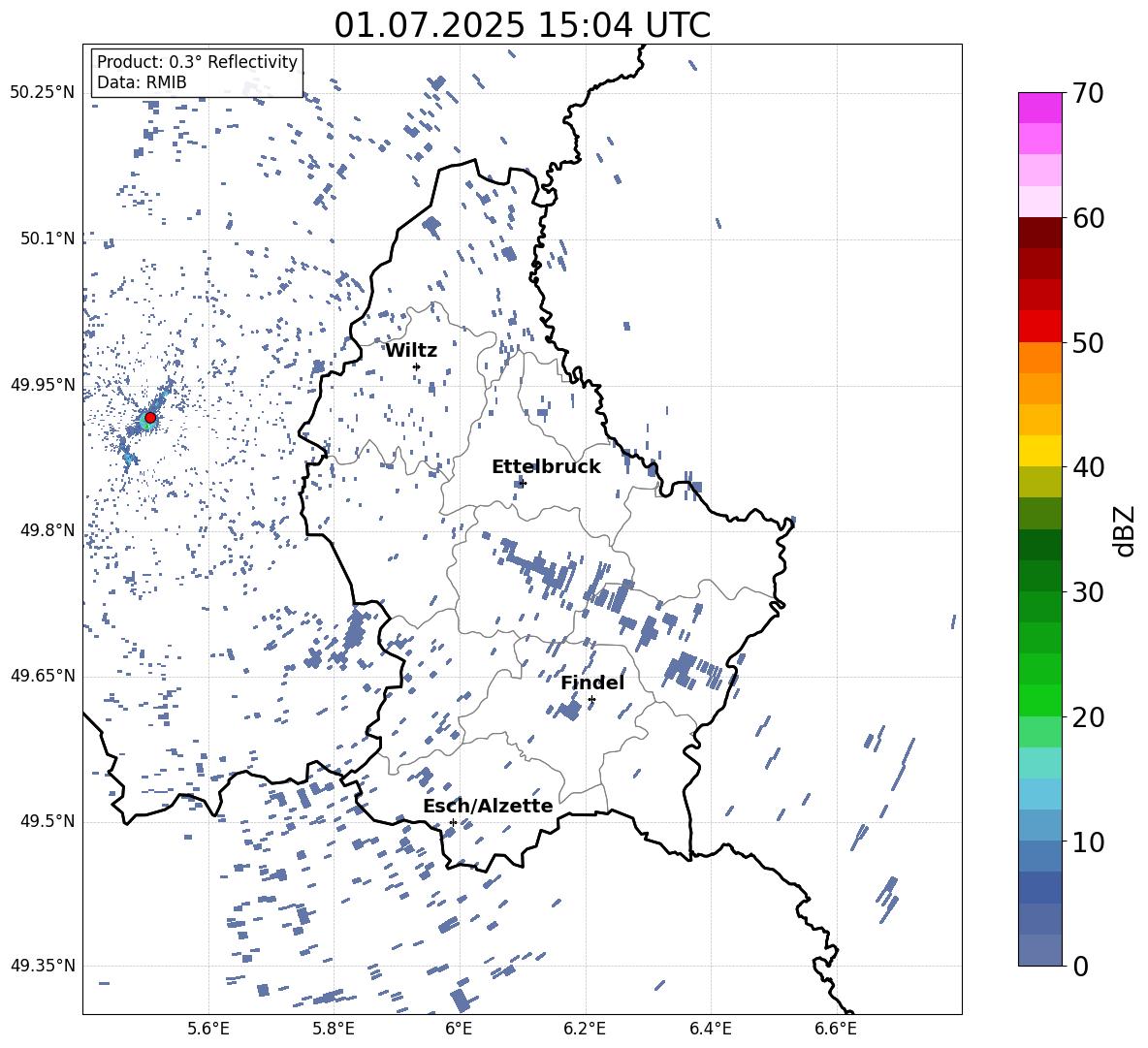Click the dark red colorbar segment below 60
Image resolution: width=1148 pixels, height=1048 pixels.
(x=1039, y=233)
